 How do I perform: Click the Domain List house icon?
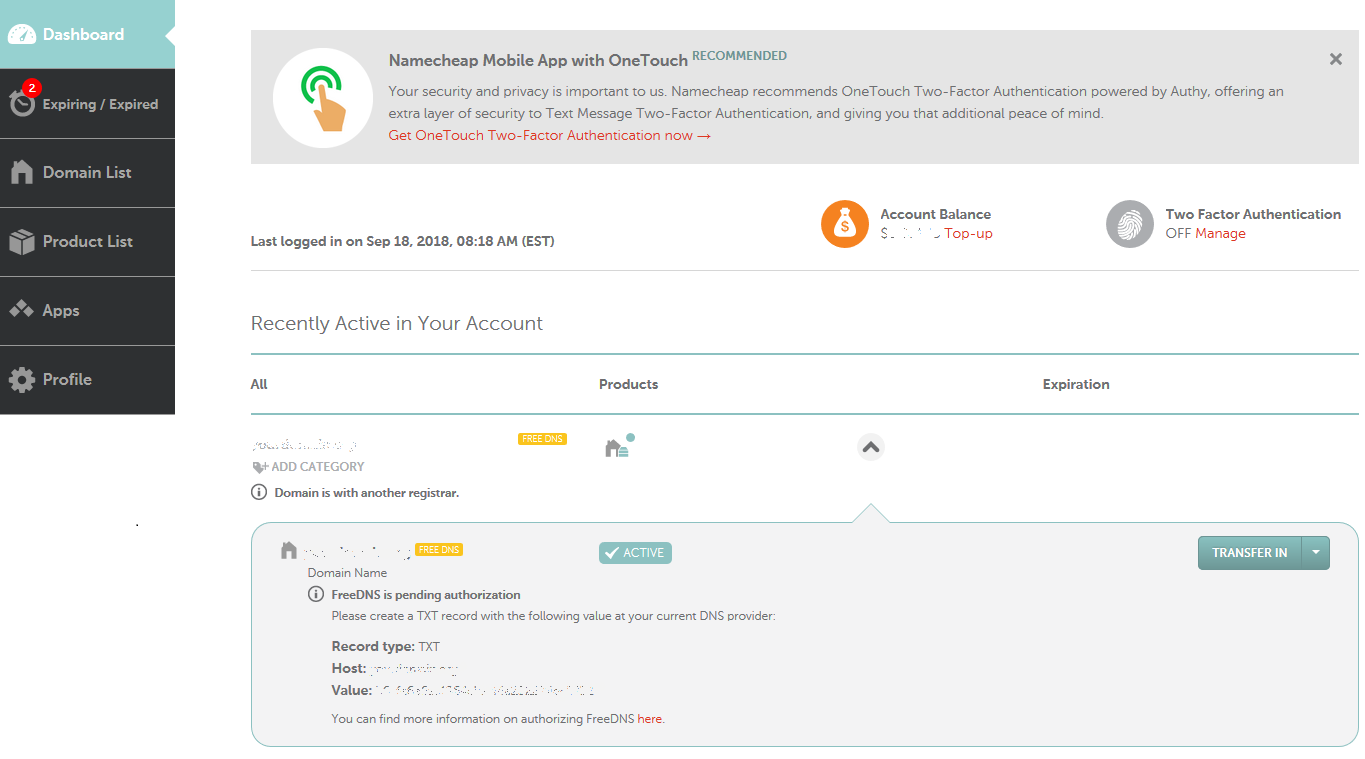(x=22, y=172)
